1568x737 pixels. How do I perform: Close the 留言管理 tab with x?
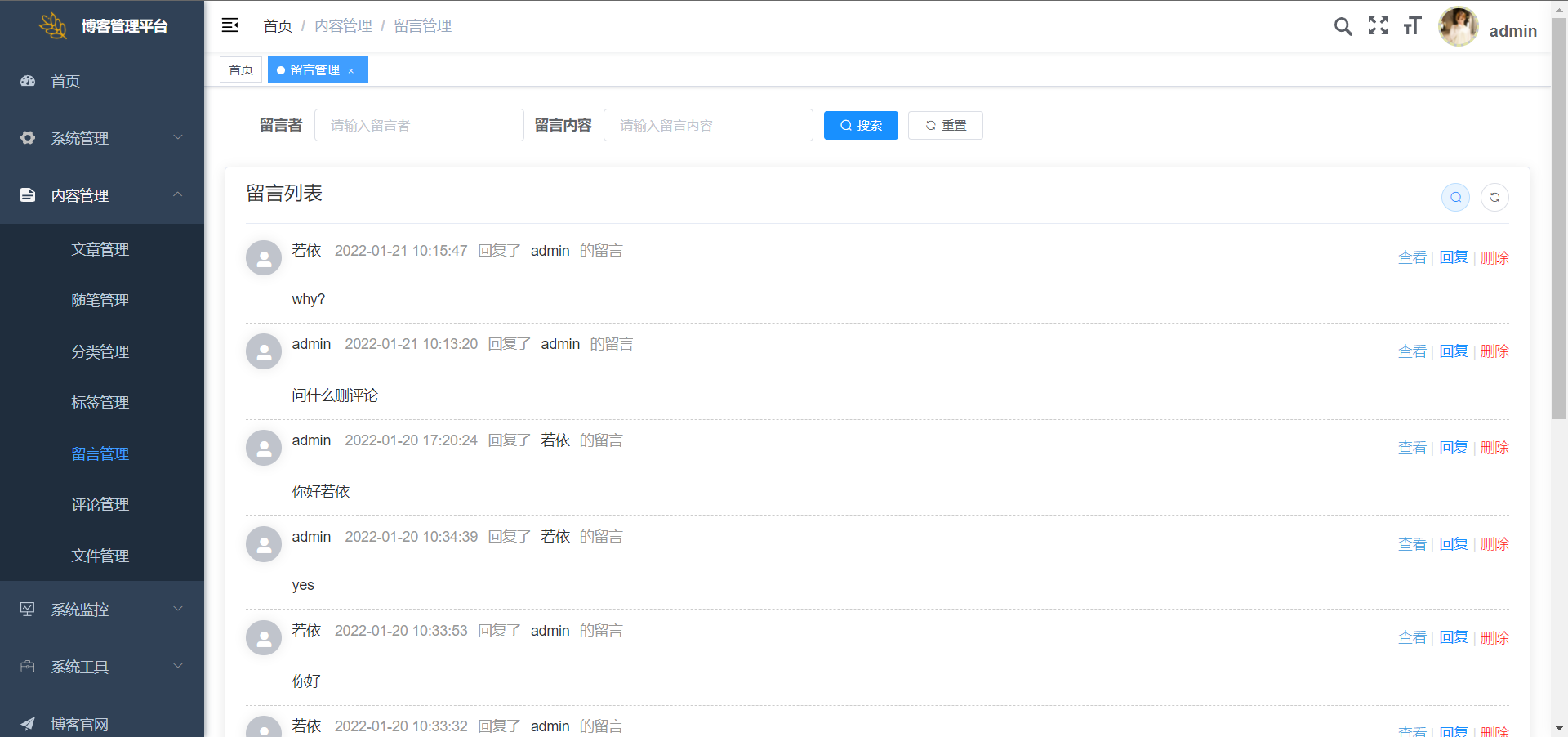click(351, 70)
